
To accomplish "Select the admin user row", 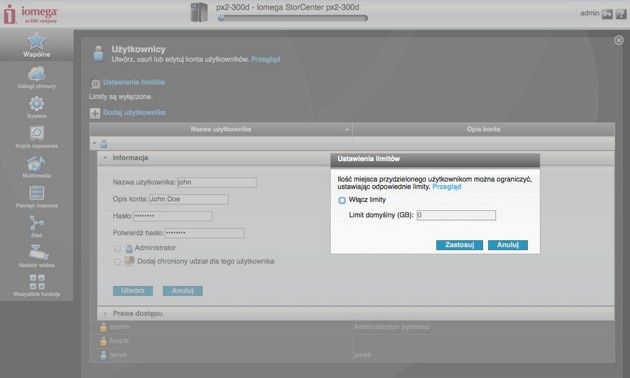I will pos(352,327).
